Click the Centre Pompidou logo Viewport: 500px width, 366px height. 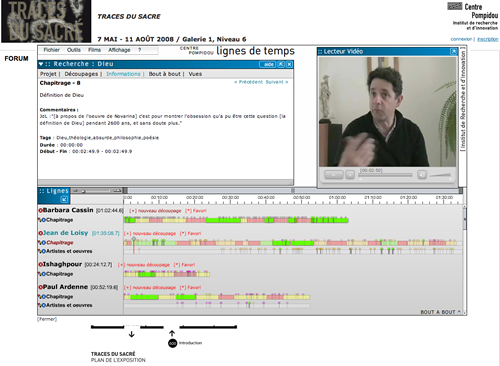pyautogui.click(x=473, y=15)
